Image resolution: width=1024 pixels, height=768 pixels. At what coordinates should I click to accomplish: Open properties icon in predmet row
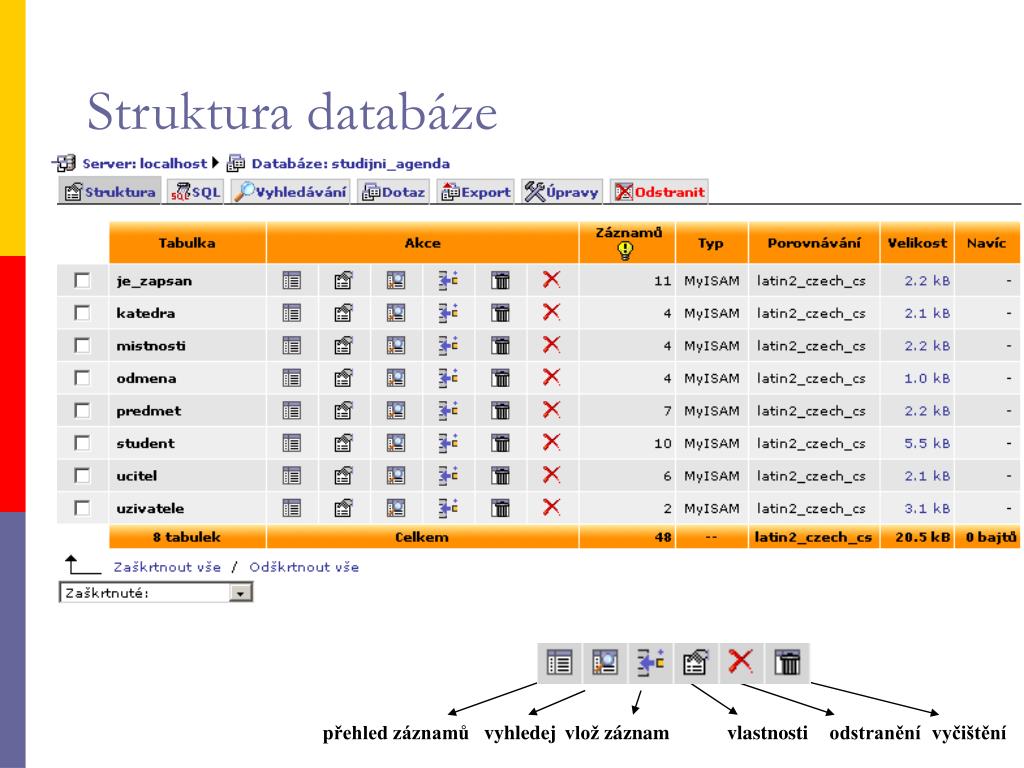[x=344, y=410]
